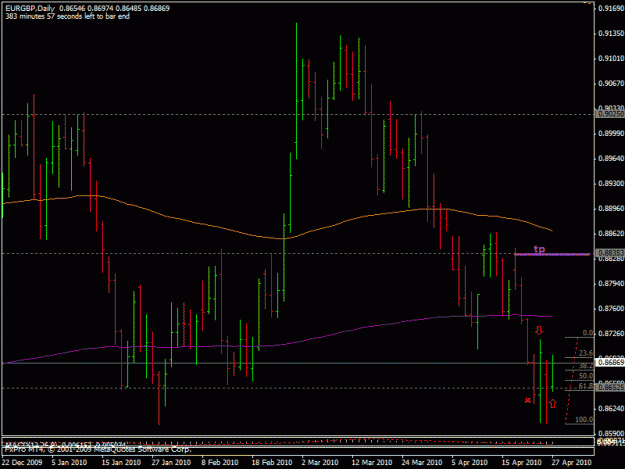
Task: Click the 15 Apr 2010 date label
Action: (x=521, y=462)
